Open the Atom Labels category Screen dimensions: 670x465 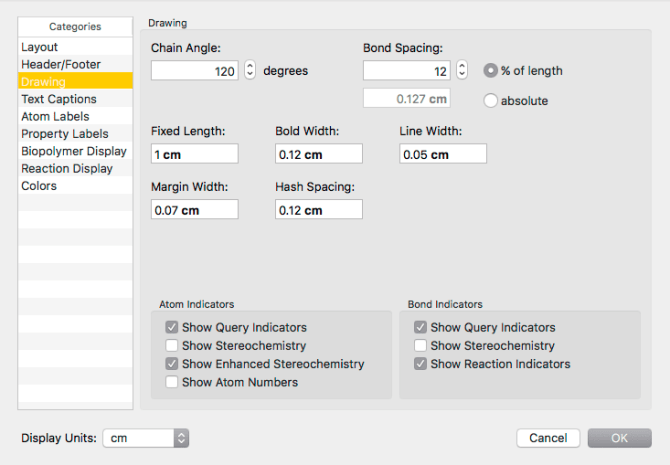click(x=55, y=116)
